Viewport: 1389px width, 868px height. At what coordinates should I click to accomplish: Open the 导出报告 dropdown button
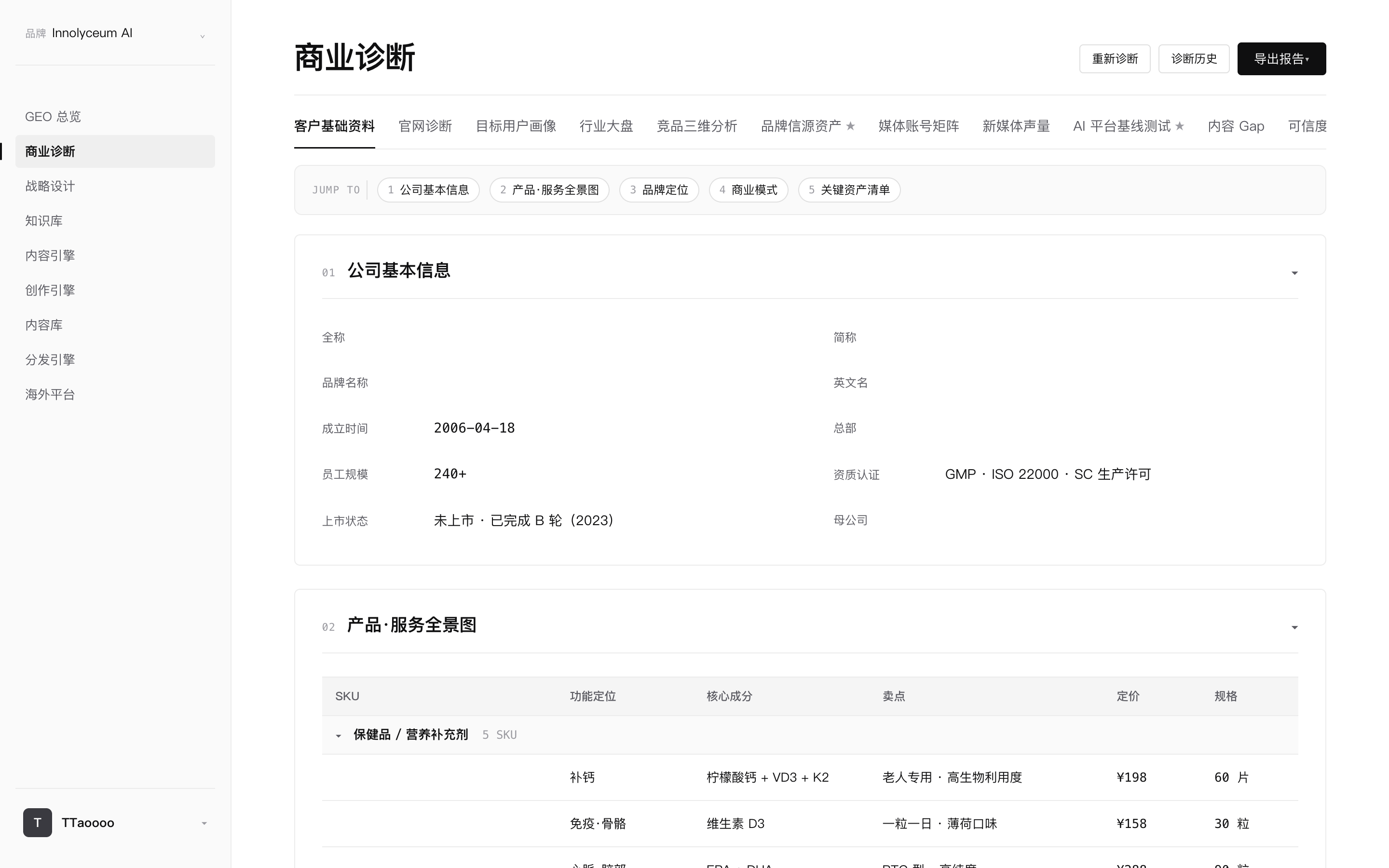(1281, 58)
